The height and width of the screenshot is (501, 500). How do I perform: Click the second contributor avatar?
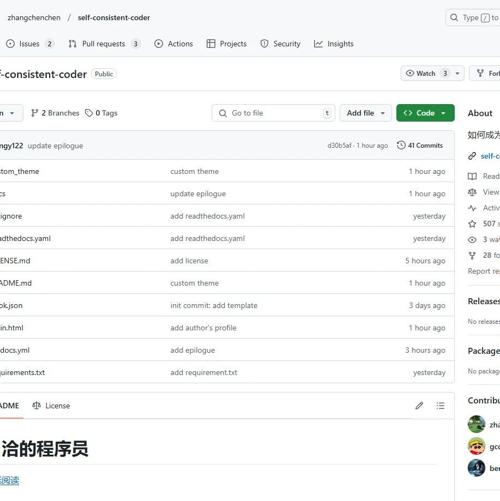pos(476,446)
